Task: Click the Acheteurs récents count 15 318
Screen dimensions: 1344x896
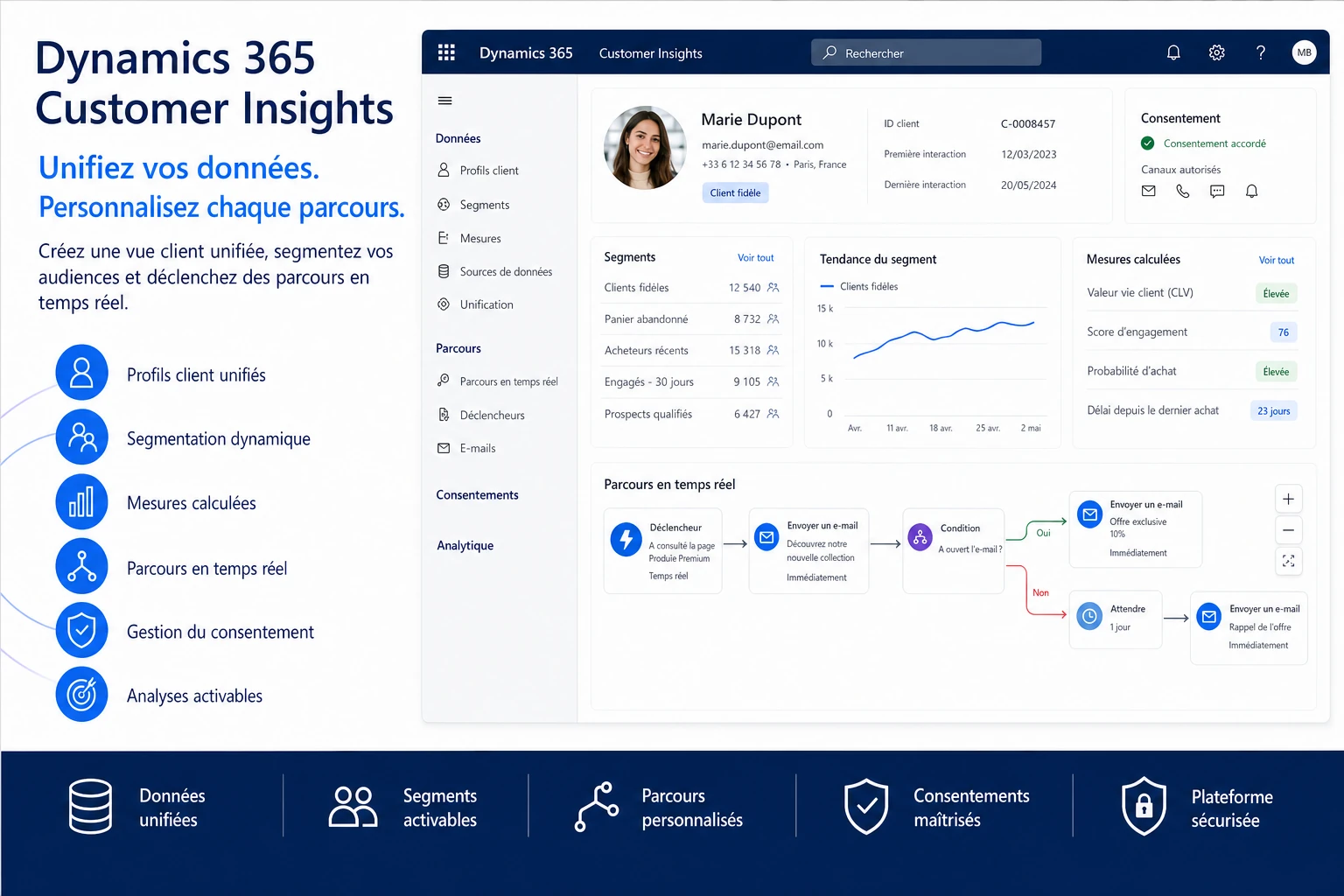Action: point(745,350)
